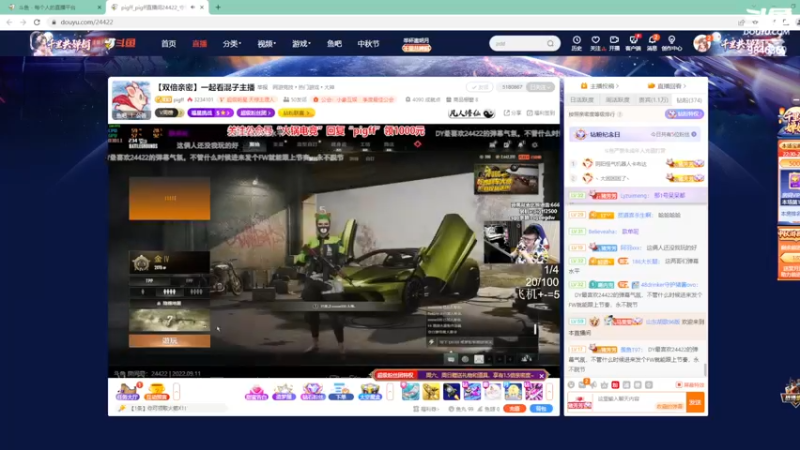Open the purple 超级粉丝团 button
Screen dimensions: 800x450
click(x=255, y=113)
